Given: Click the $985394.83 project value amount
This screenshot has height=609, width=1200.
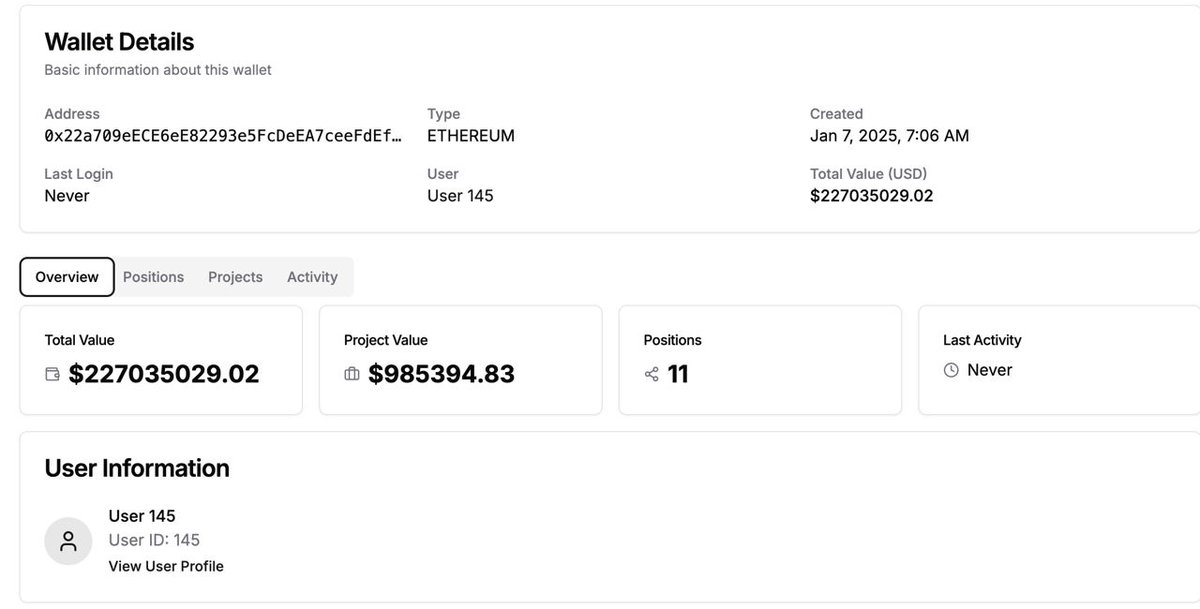Looking at the screenshot, I should [441, 374].
